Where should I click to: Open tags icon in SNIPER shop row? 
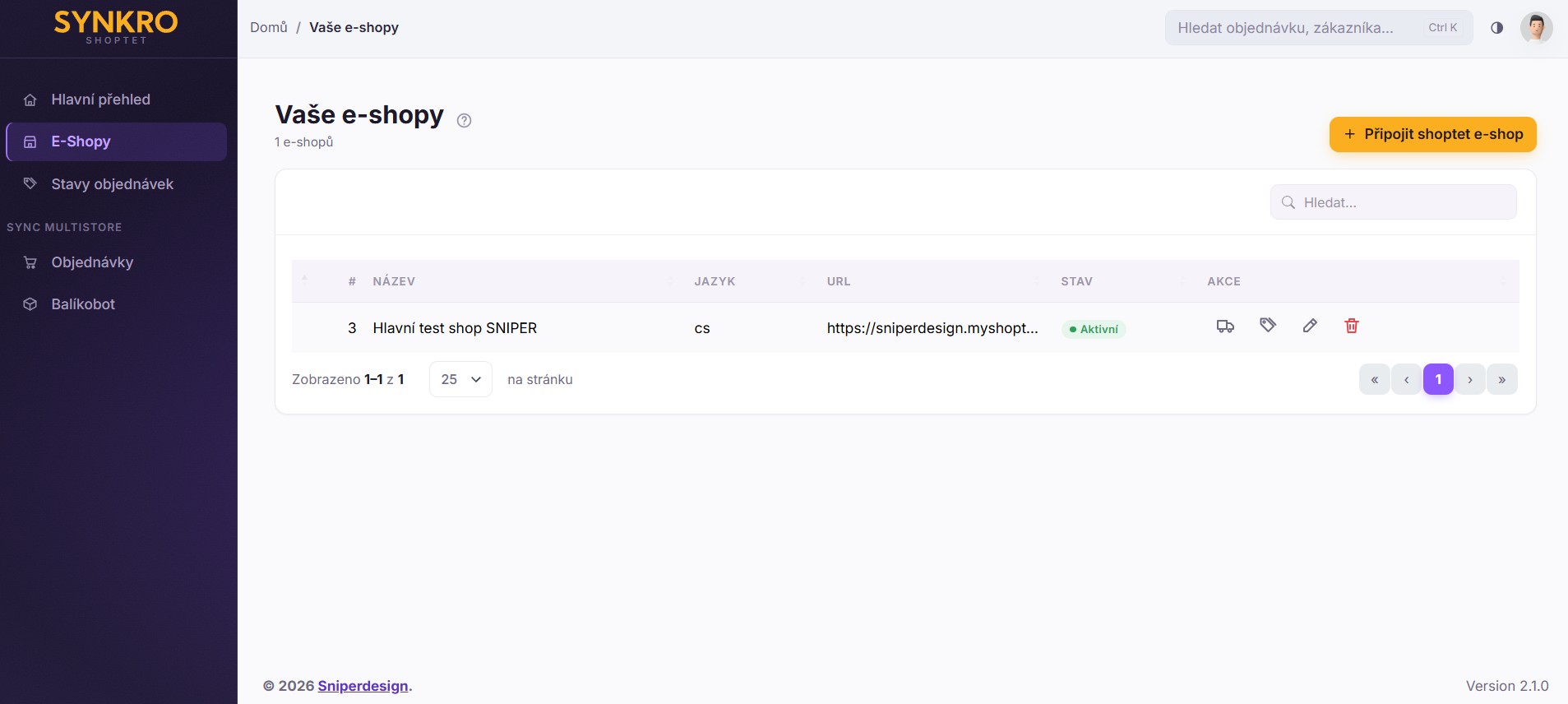coord(1268,326)
